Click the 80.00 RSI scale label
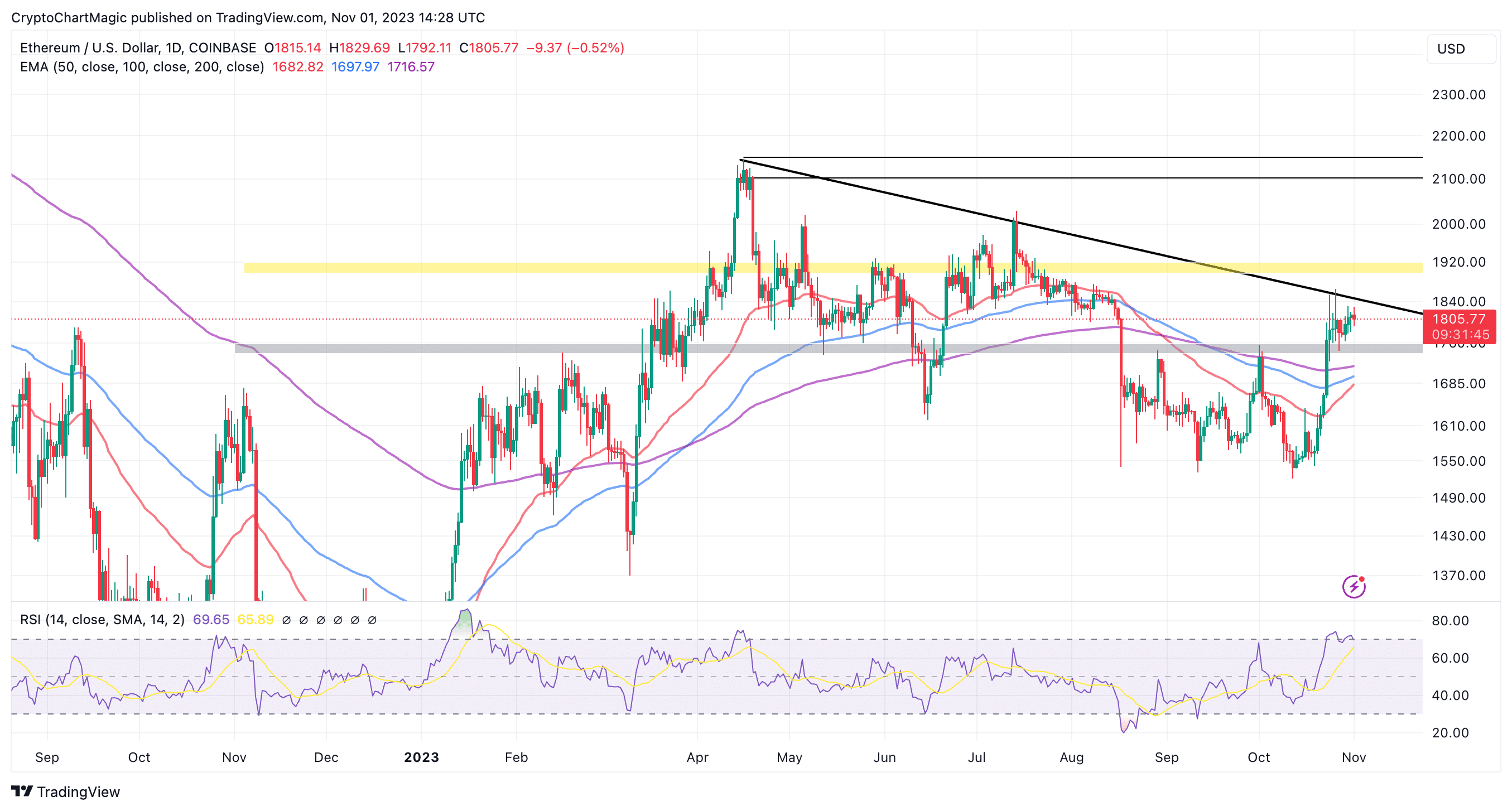Viewport: 1512px width, 811px height. [x=1450, y=620]
